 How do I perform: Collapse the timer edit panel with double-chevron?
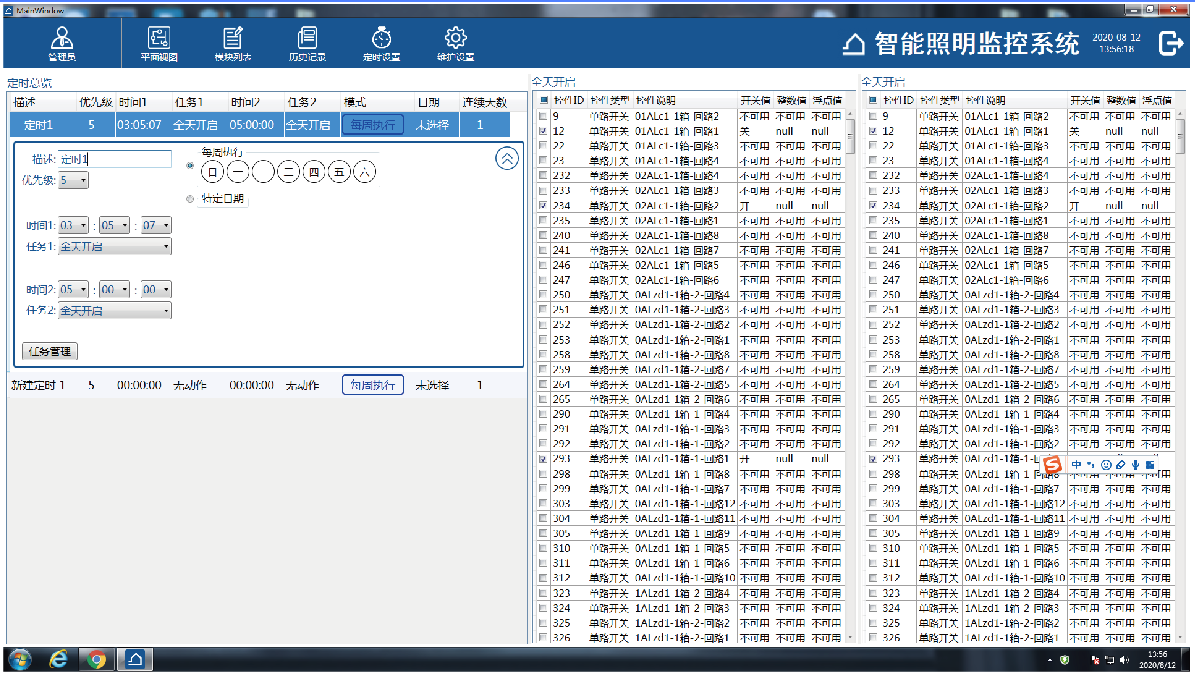point(507,158)
